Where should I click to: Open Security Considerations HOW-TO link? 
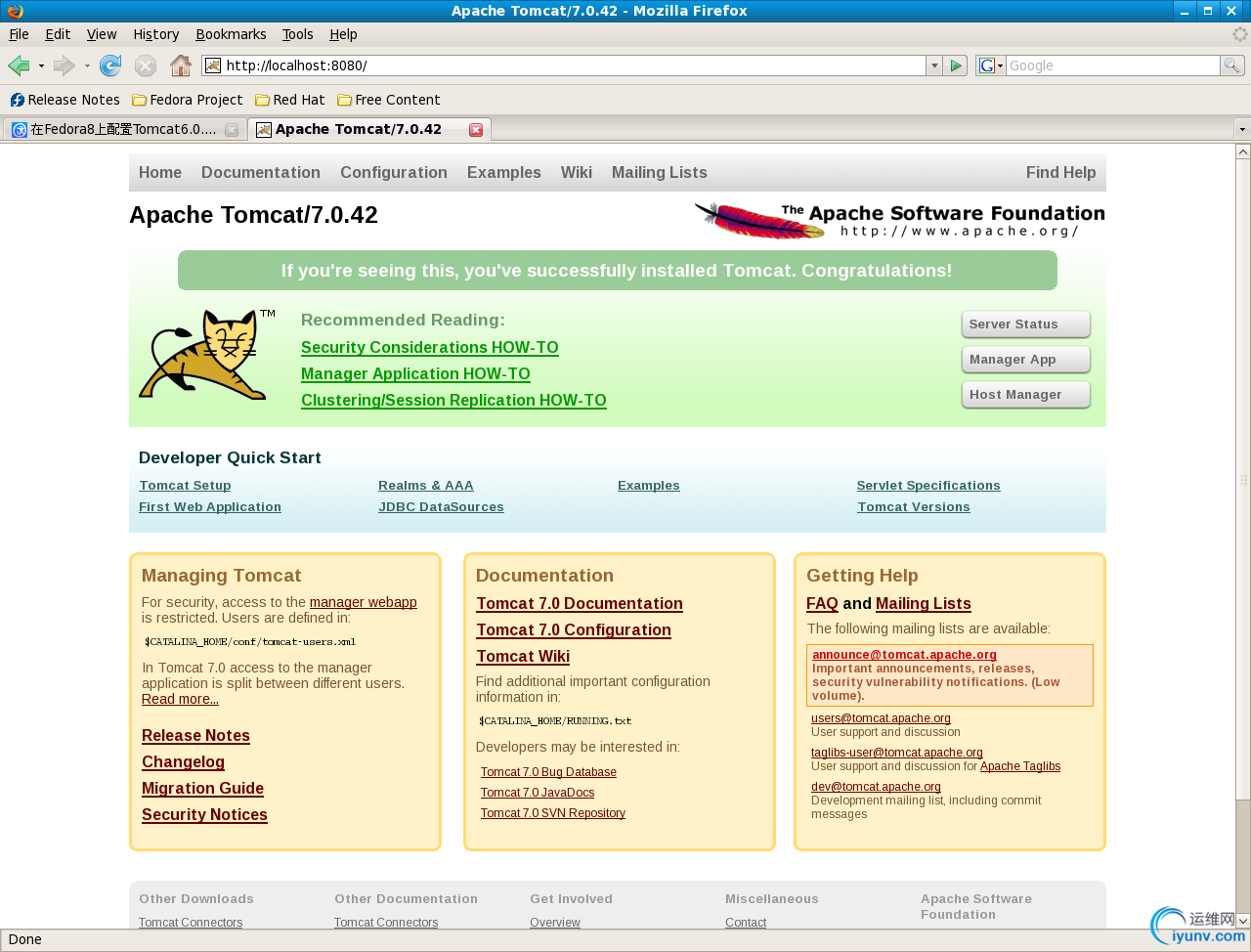pyautogui.click(x=430, y=347)
